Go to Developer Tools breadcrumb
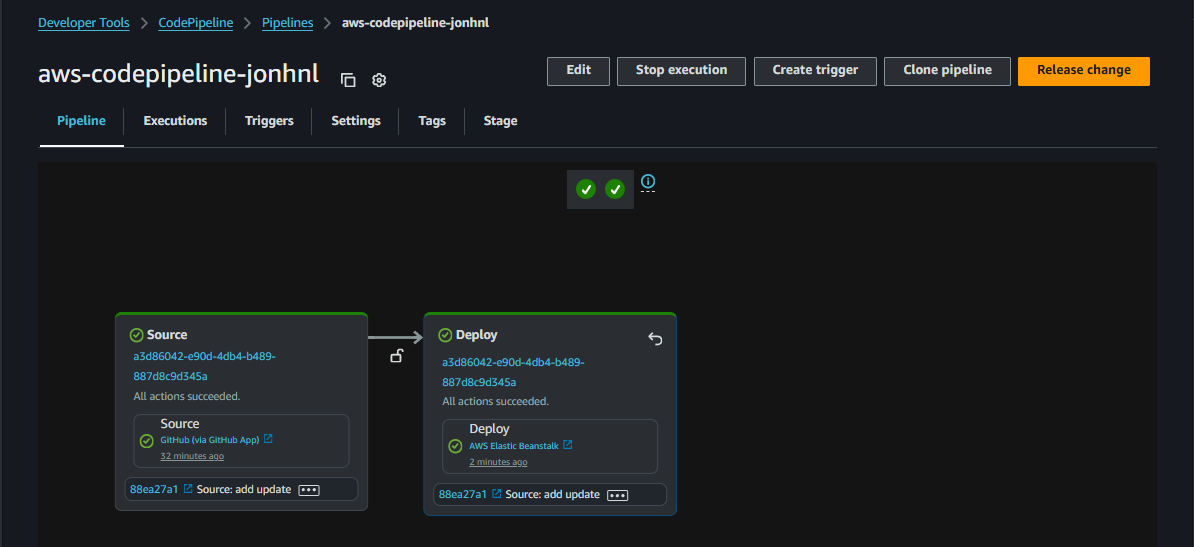This screenshot has height=547, width=1194. pos(84,23)
